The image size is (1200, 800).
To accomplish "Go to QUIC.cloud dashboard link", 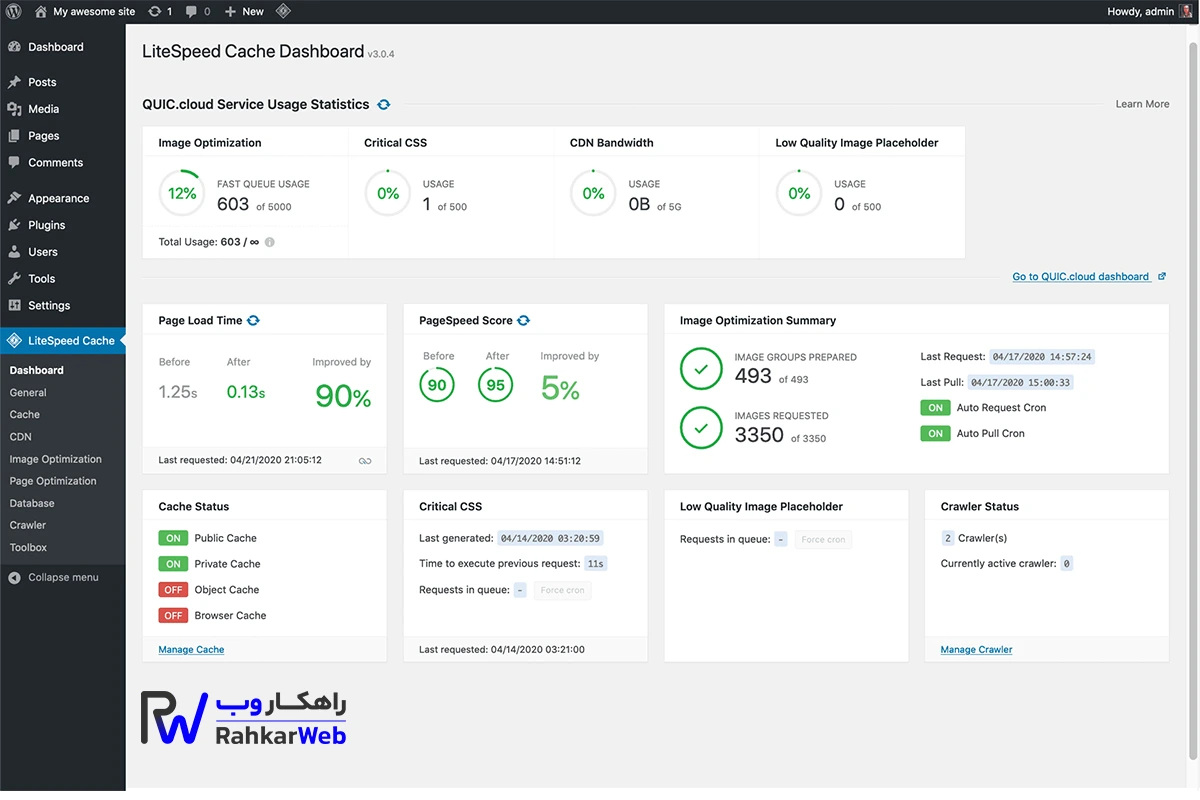I will coord(1080,277).
